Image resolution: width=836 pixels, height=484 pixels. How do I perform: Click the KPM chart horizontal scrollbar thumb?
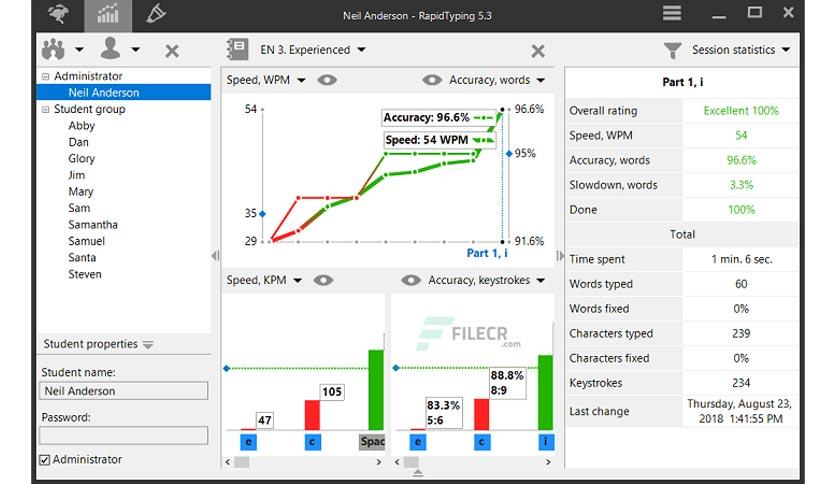tap(242, 462)
